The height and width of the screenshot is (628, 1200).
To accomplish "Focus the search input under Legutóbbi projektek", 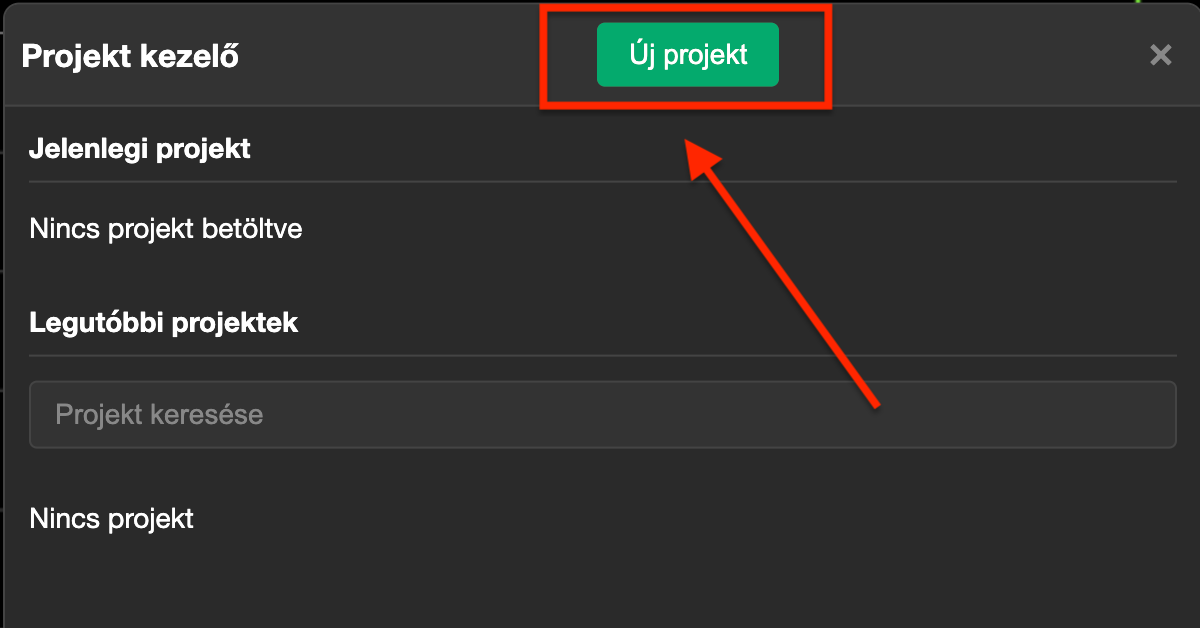I will tap(600, 414).
